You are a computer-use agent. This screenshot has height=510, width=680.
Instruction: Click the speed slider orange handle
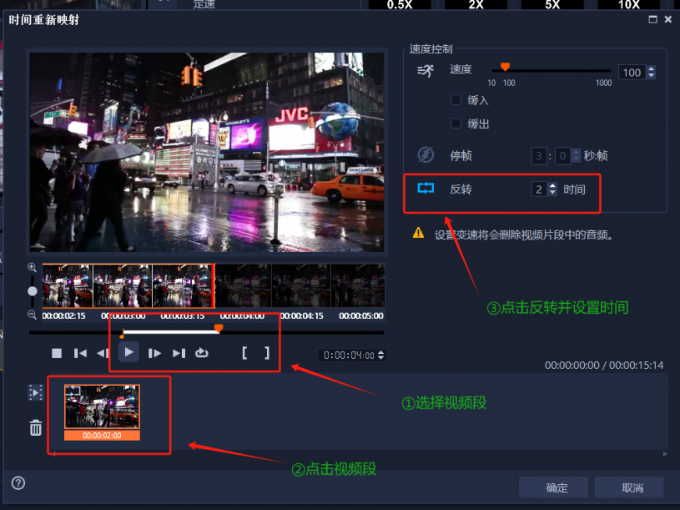(x=505, y=67)
